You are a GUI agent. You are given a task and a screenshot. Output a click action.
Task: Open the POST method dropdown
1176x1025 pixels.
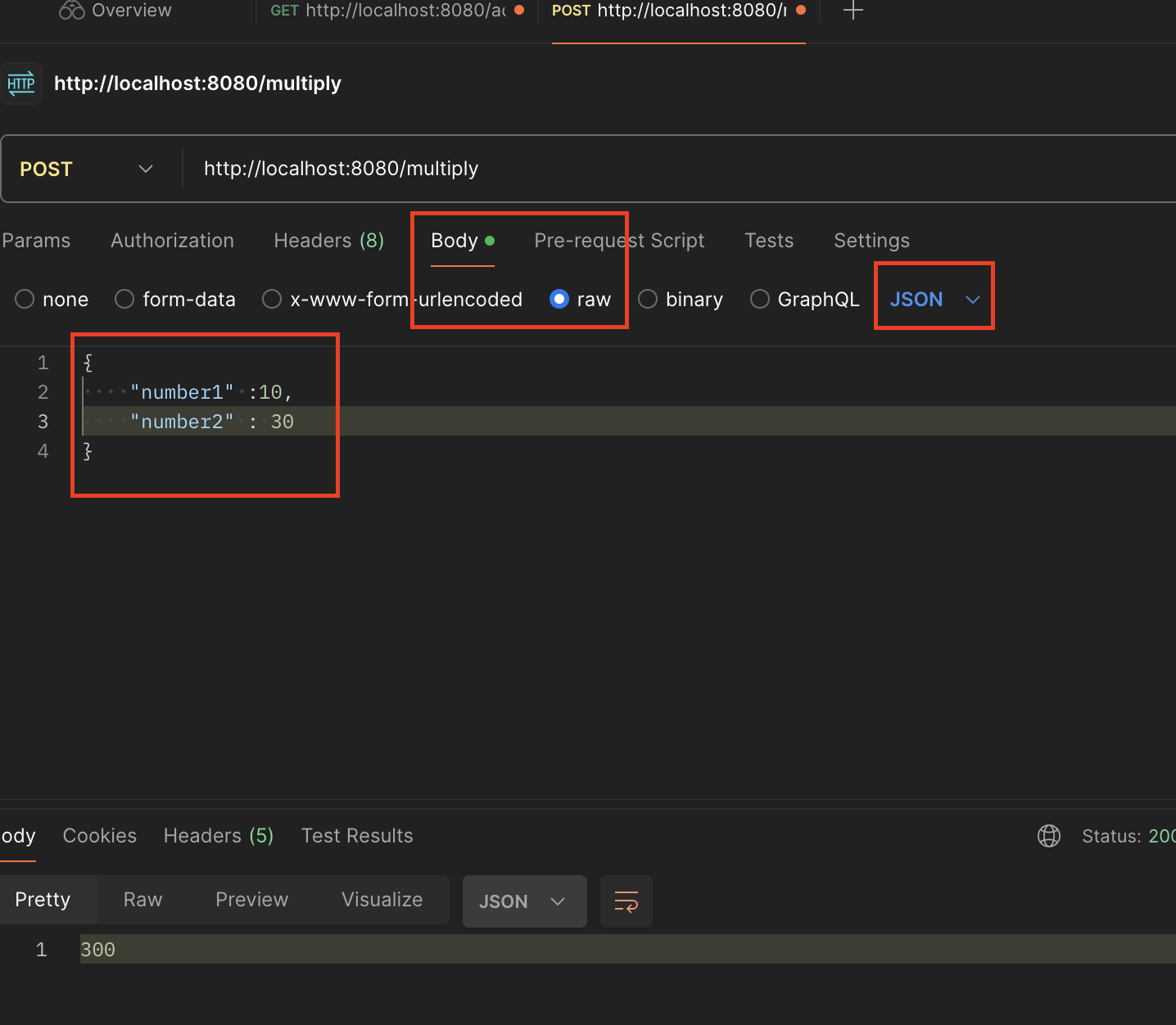click(87, 169)
